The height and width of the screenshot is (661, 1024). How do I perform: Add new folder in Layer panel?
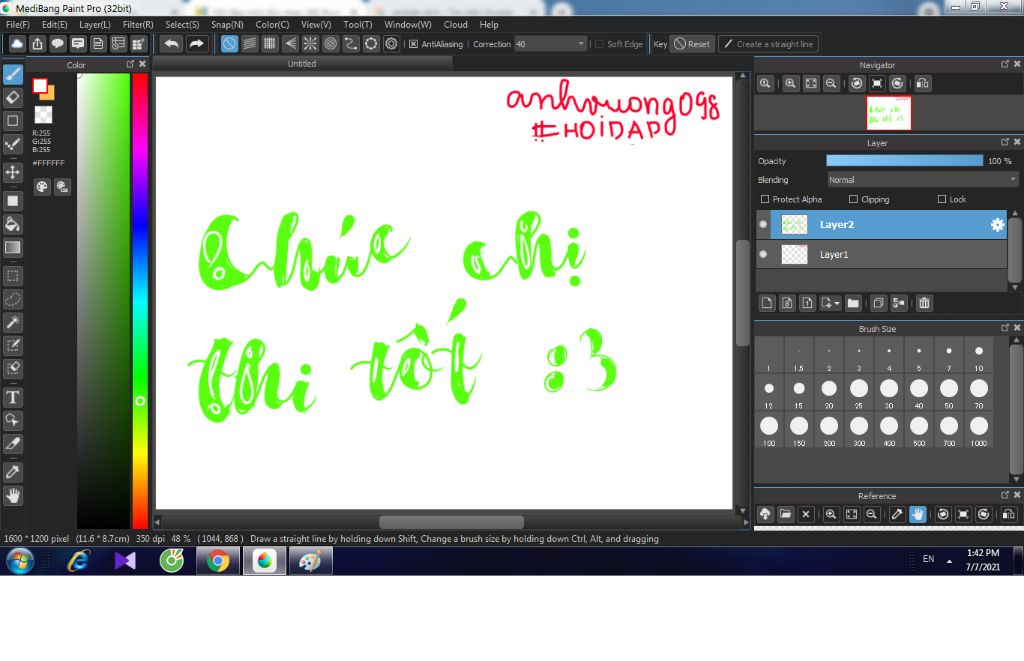tap(853, 303)
